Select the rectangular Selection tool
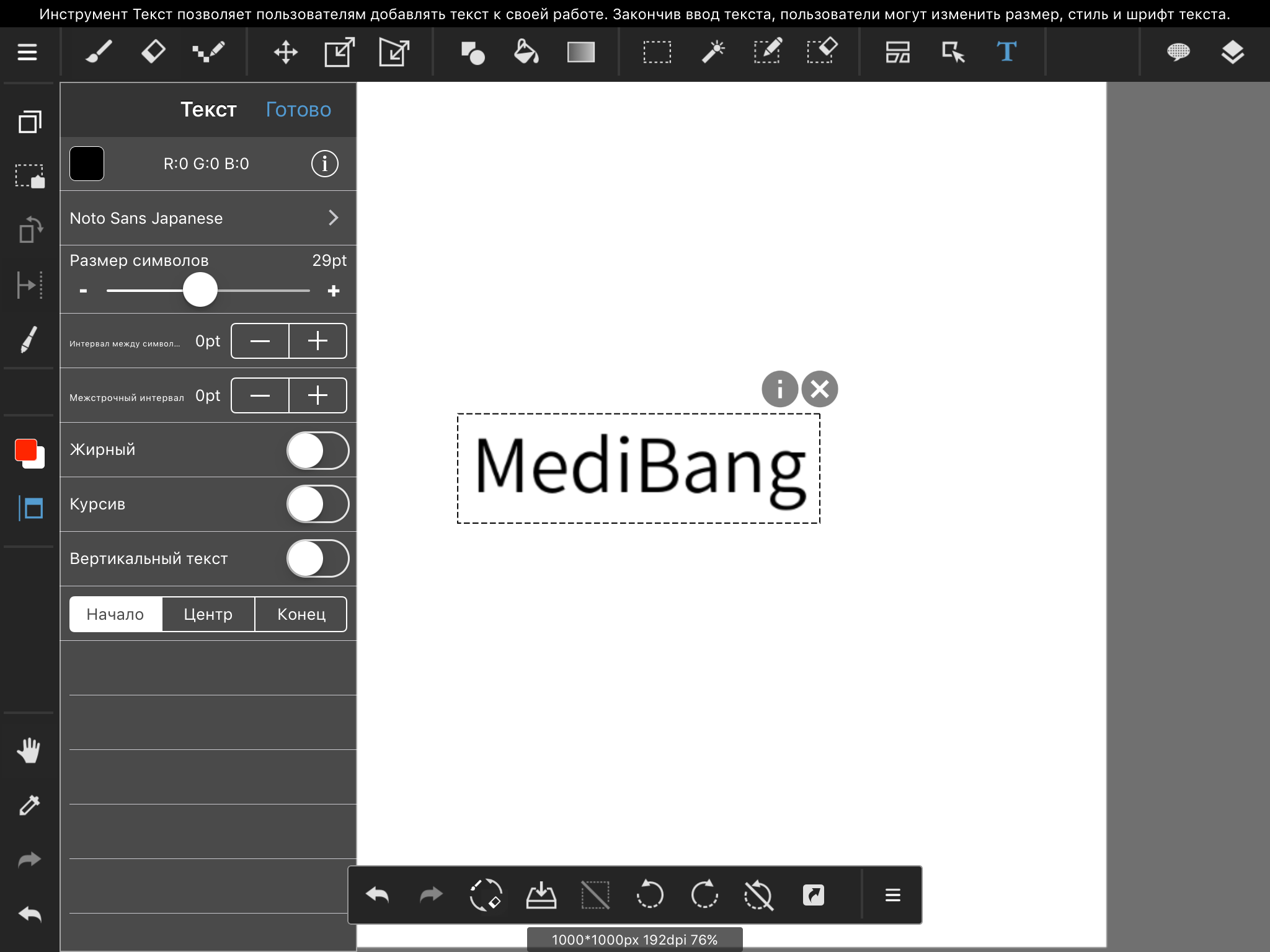 tap(657, 53)
